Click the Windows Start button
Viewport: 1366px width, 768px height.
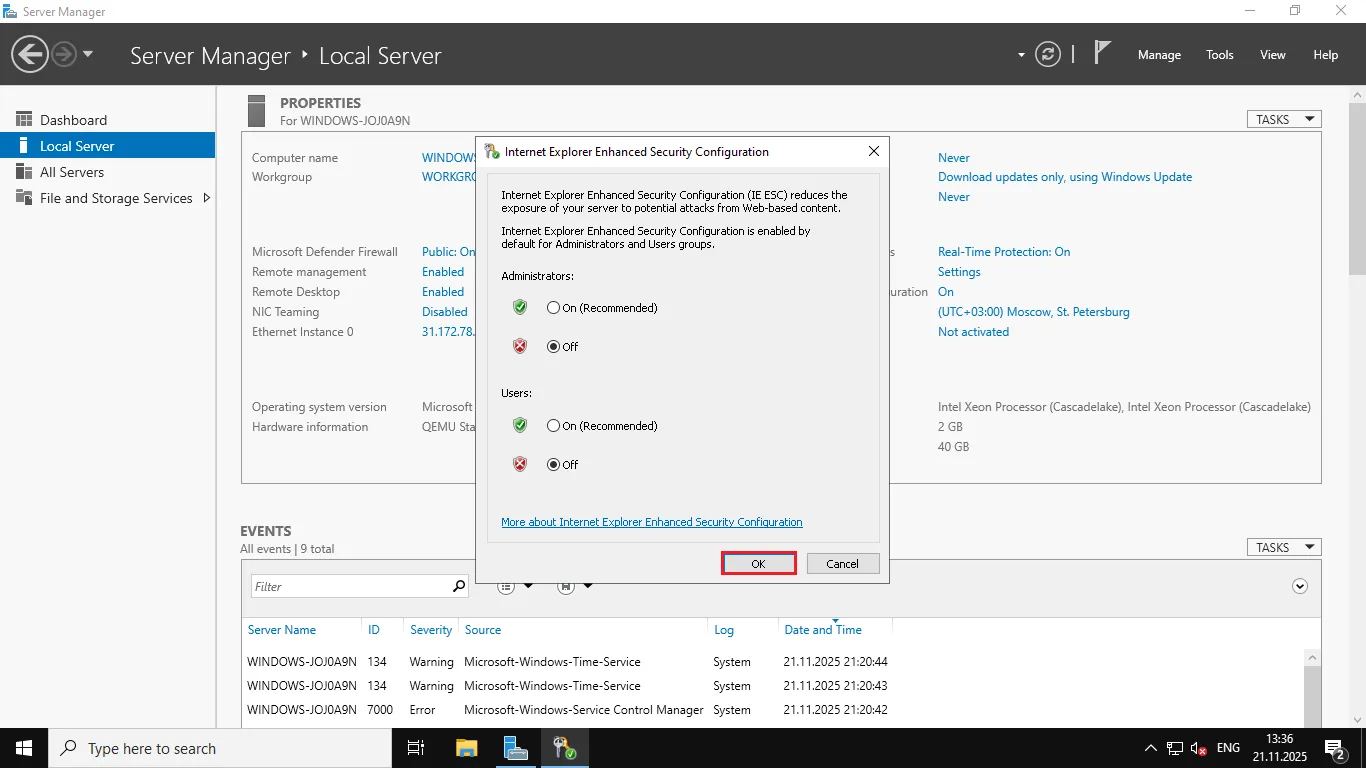23,748
